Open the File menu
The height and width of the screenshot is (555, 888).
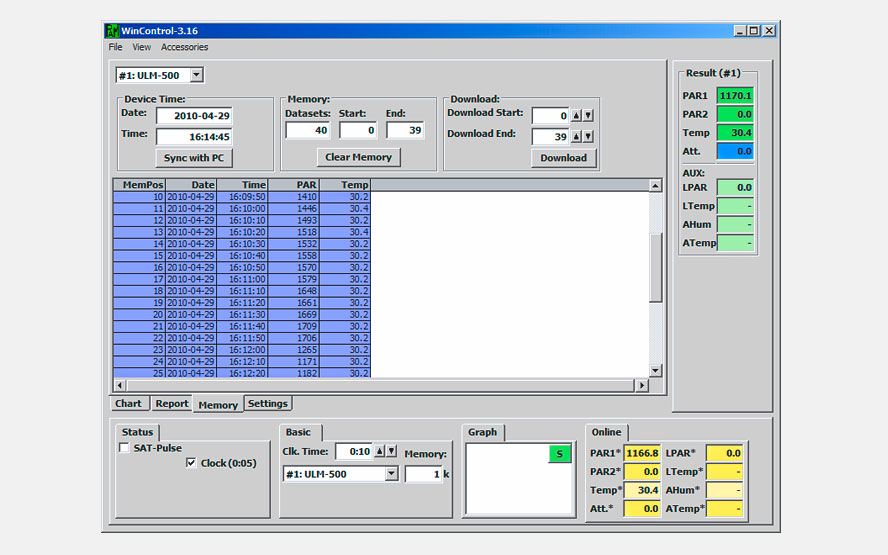coord(116,47)
